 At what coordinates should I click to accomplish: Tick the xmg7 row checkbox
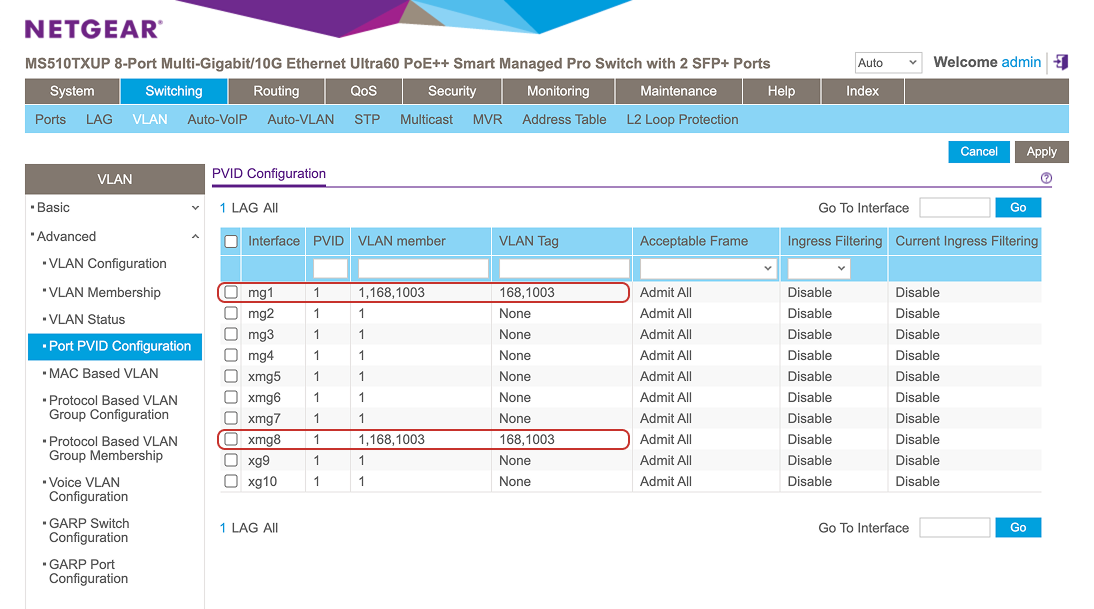pos(231,418)
